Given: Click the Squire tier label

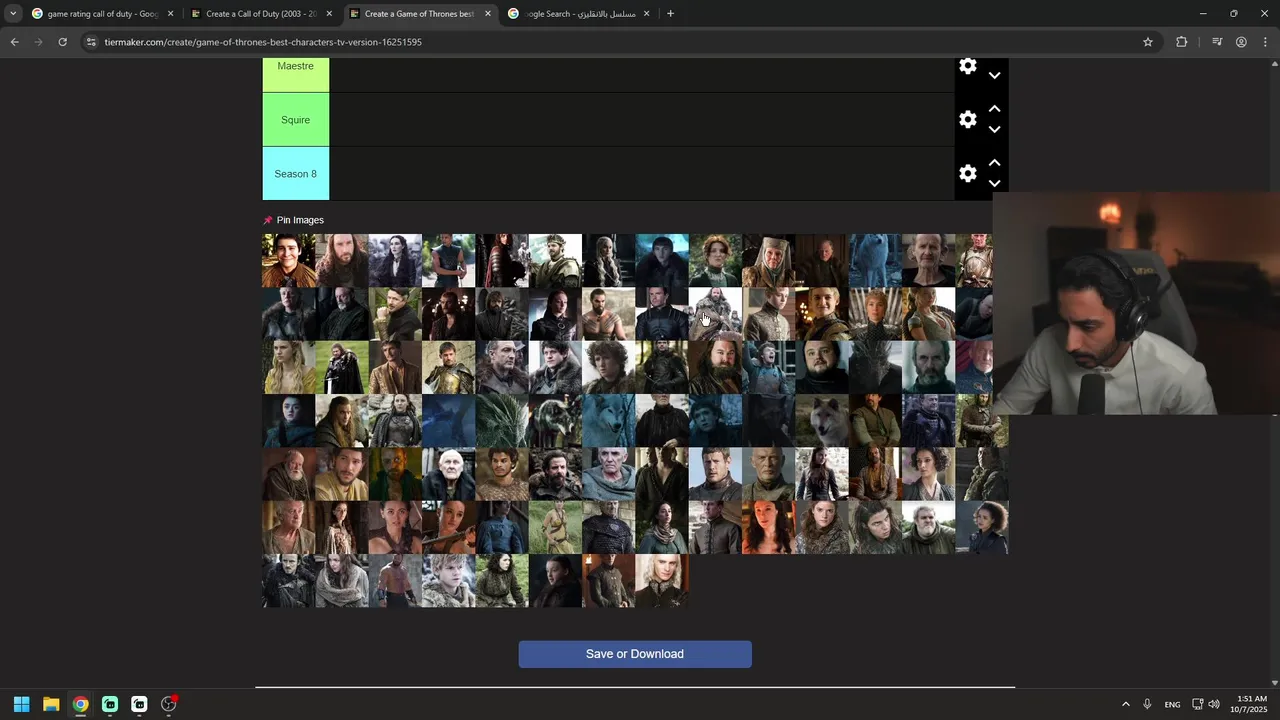Looking at the screenshot, I should tap(296, 120).
